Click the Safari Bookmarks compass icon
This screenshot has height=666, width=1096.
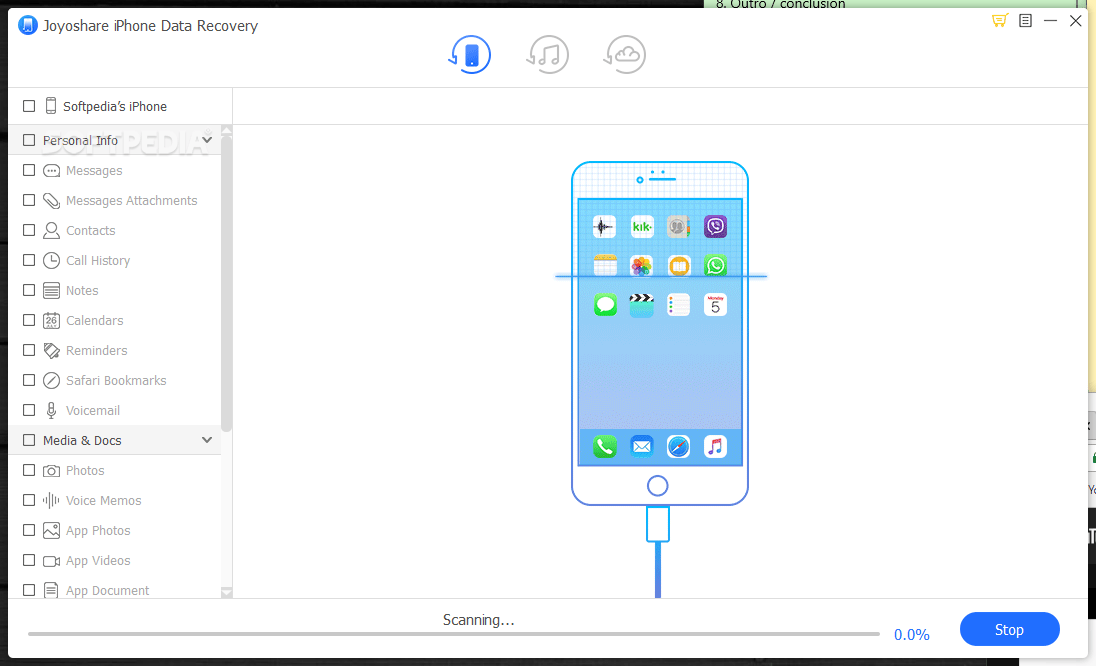(x=51, y=381)
